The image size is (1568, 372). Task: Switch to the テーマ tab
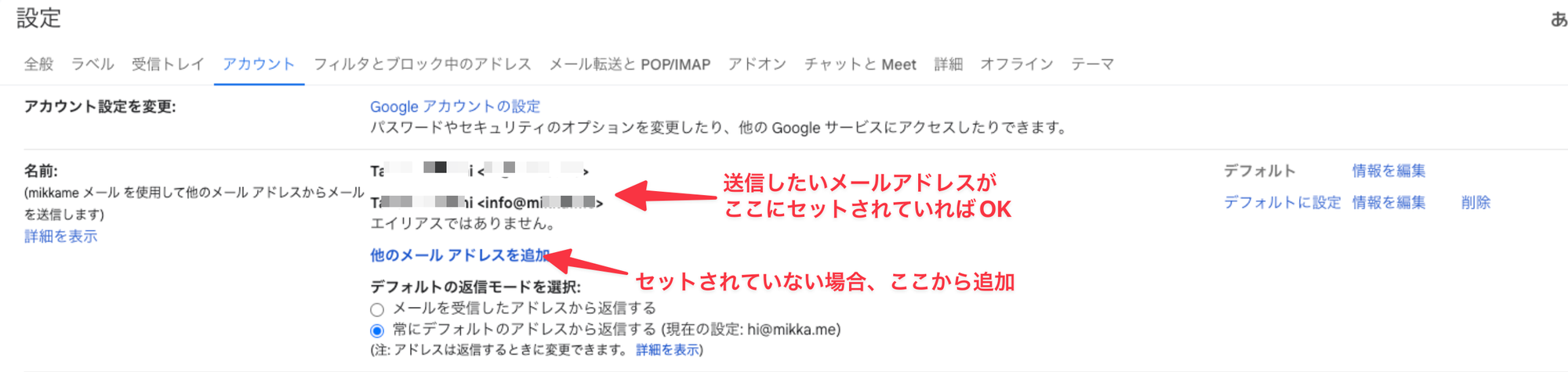coord(1093,64)
